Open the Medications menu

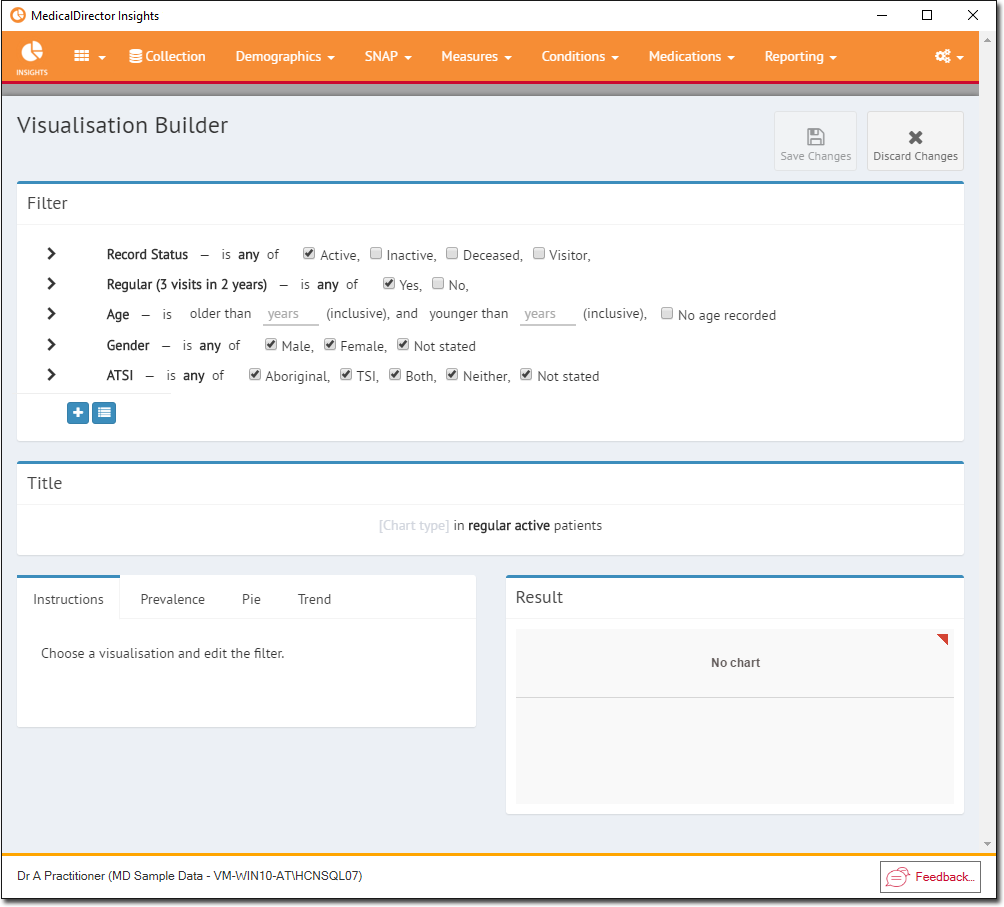(691, 57)
